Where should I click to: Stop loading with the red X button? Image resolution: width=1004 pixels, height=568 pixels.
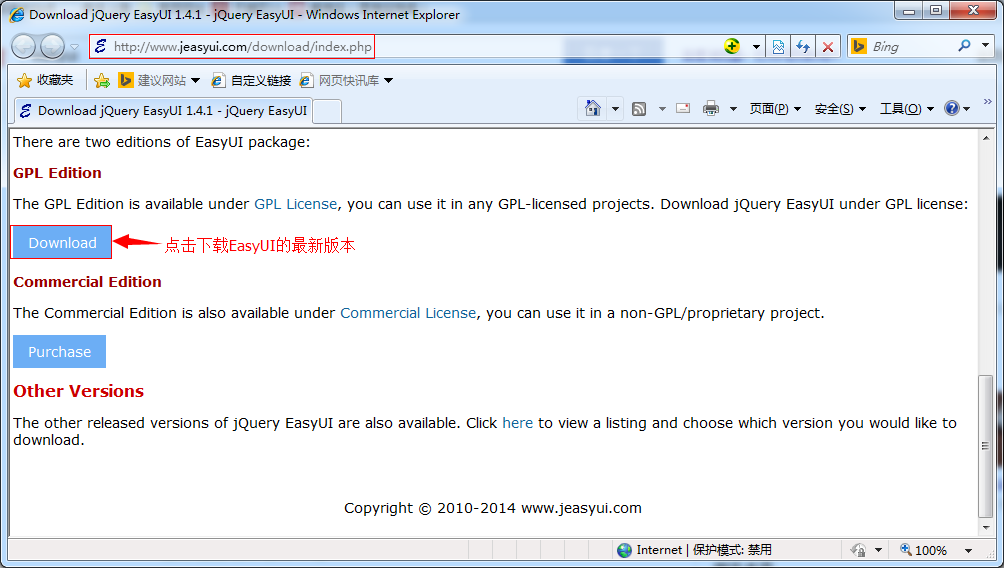tap(828, 47)
